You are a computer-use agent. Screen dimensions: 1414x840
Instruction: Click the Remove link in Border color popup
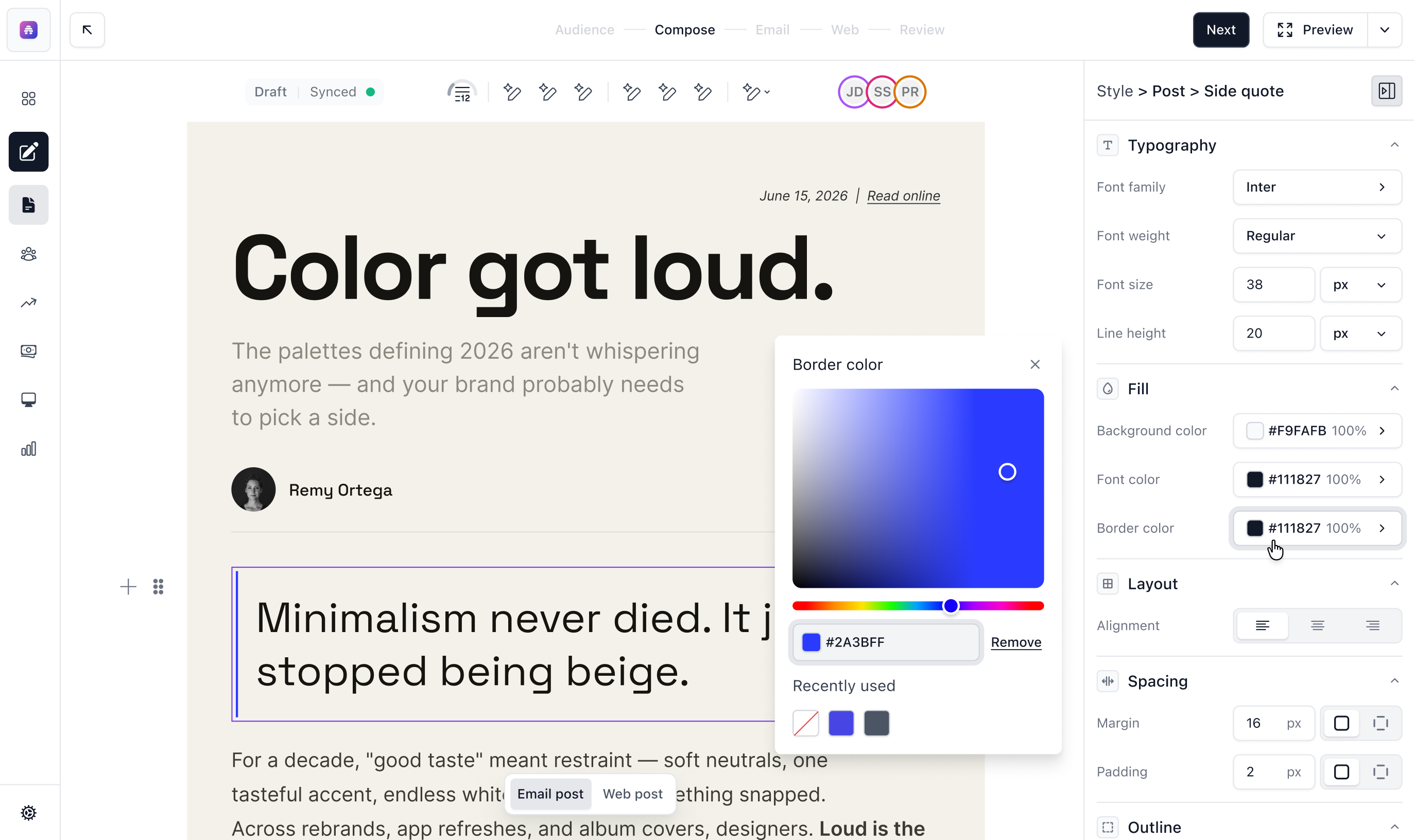[1015, 642]
